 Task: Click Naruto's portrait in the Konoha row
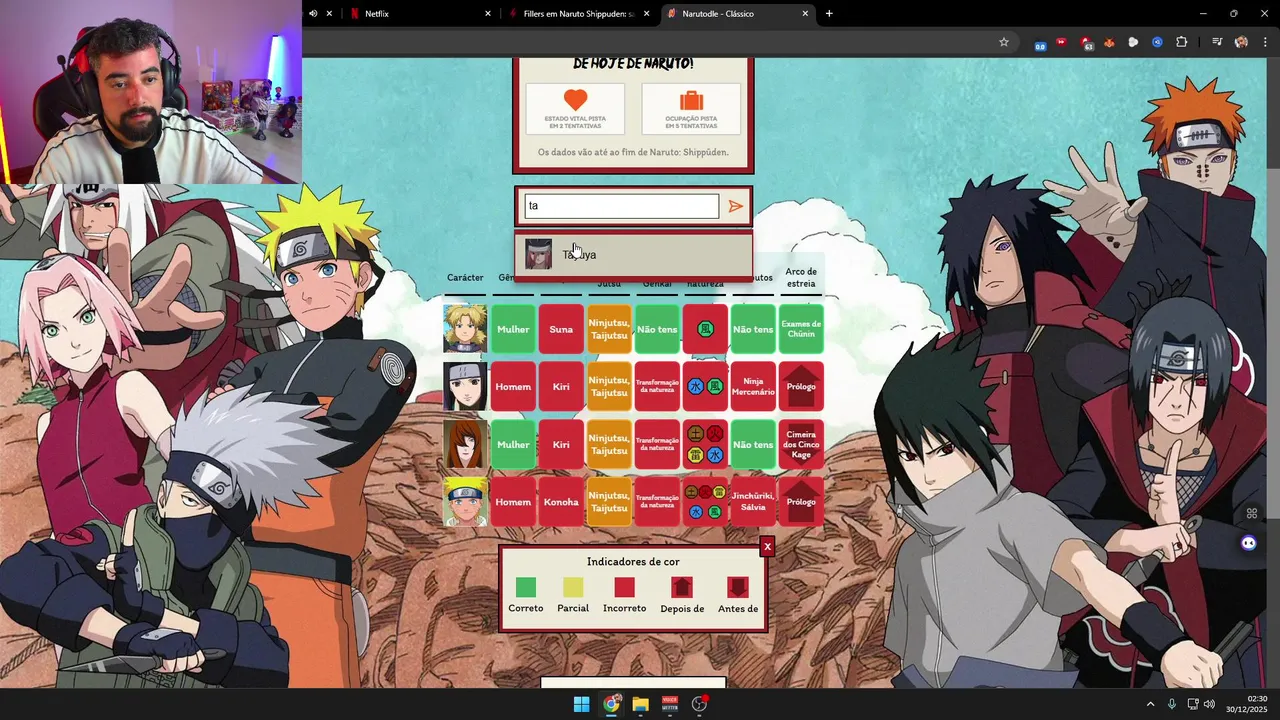point(465,502)
